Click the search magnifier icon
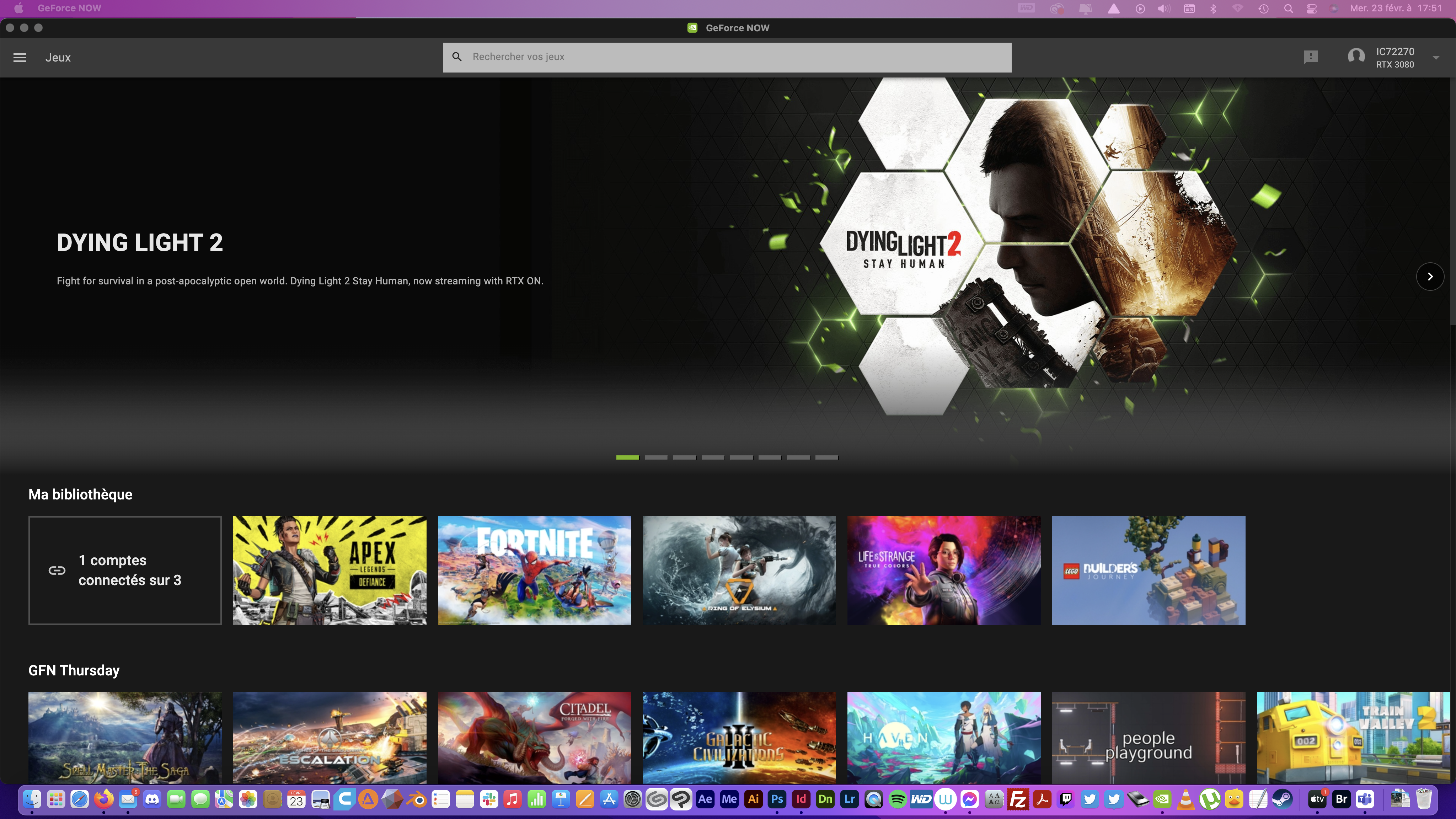The width and height of the screenshot is (1456, 819). click(x=457, y=57)
